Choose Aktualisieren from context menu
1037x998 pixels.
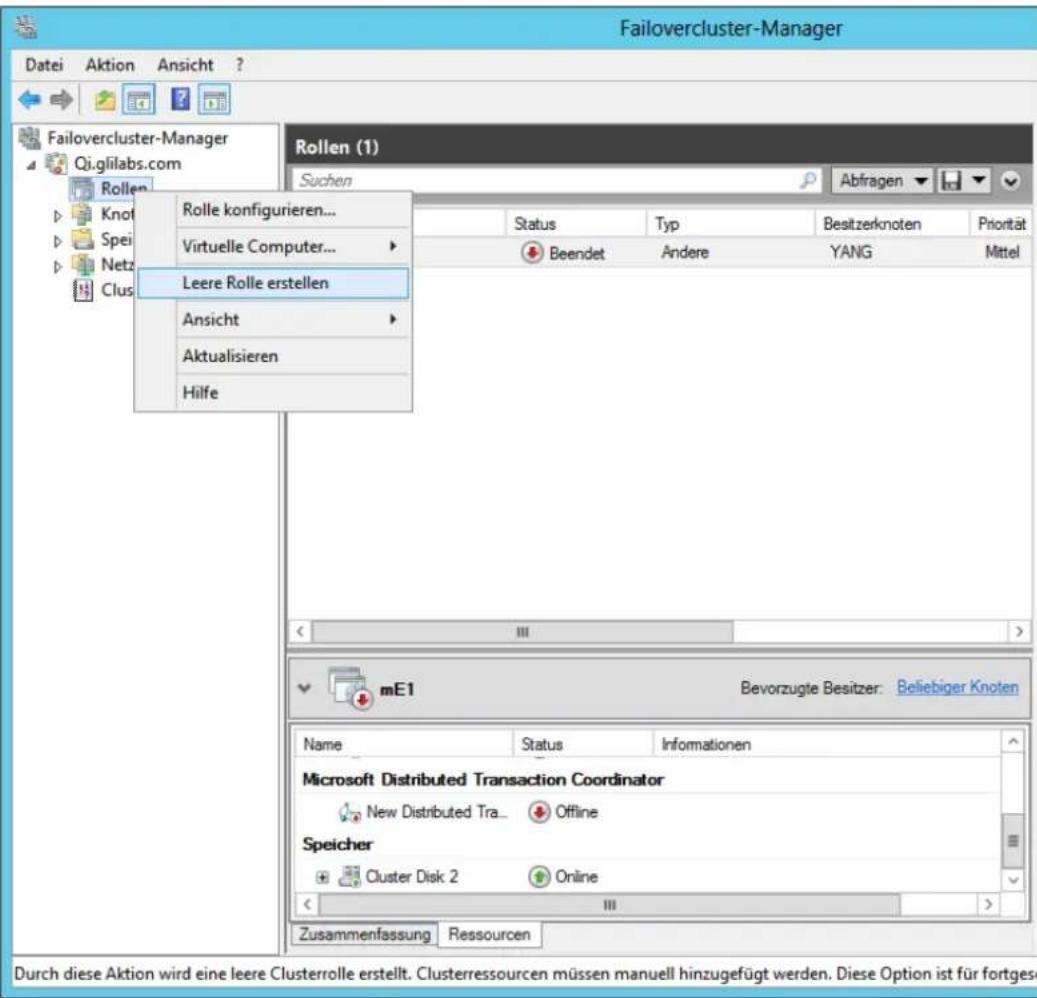[x=273, y=356]
